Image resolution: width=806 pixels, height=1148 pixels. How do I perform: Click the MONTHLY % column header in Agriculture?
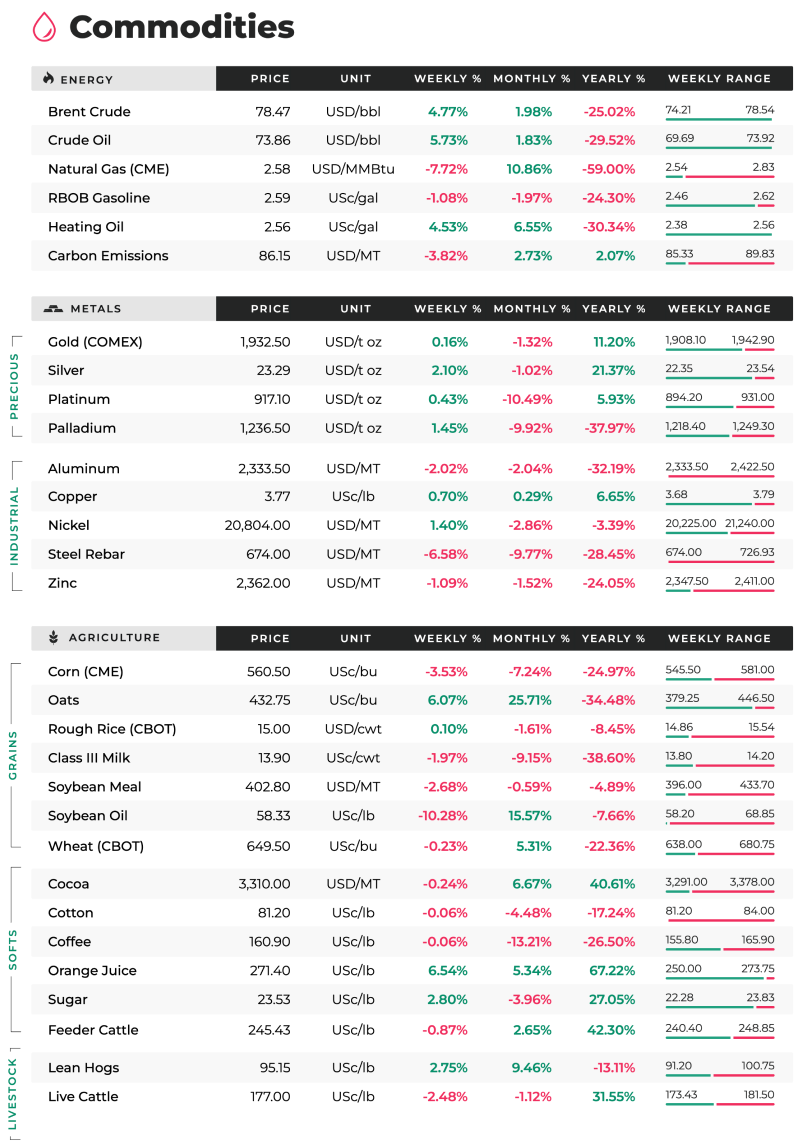pos(531,638)
